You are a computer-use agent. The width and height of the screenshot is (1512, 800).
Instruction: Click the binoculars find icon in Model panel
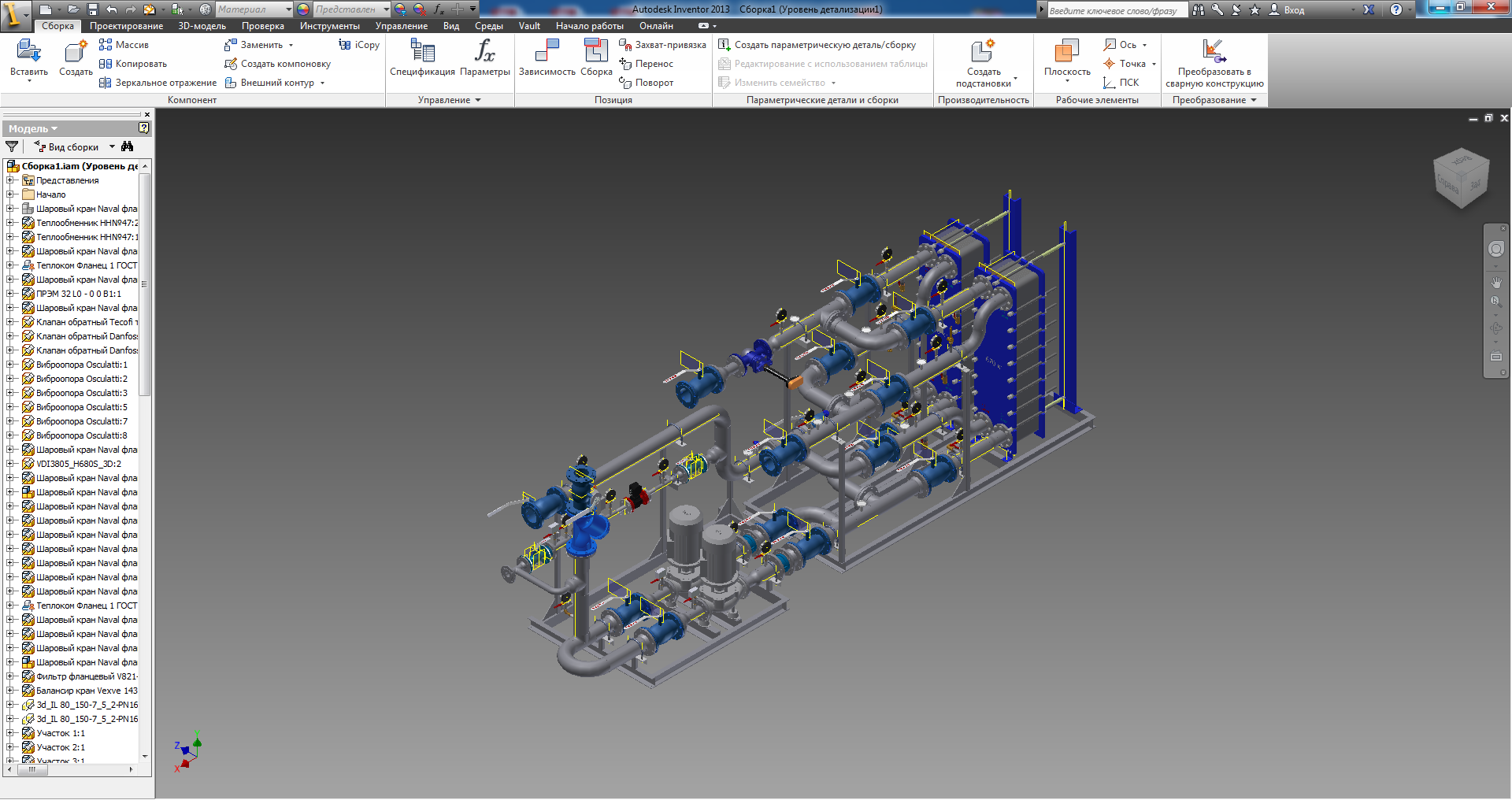coord(128,146)
